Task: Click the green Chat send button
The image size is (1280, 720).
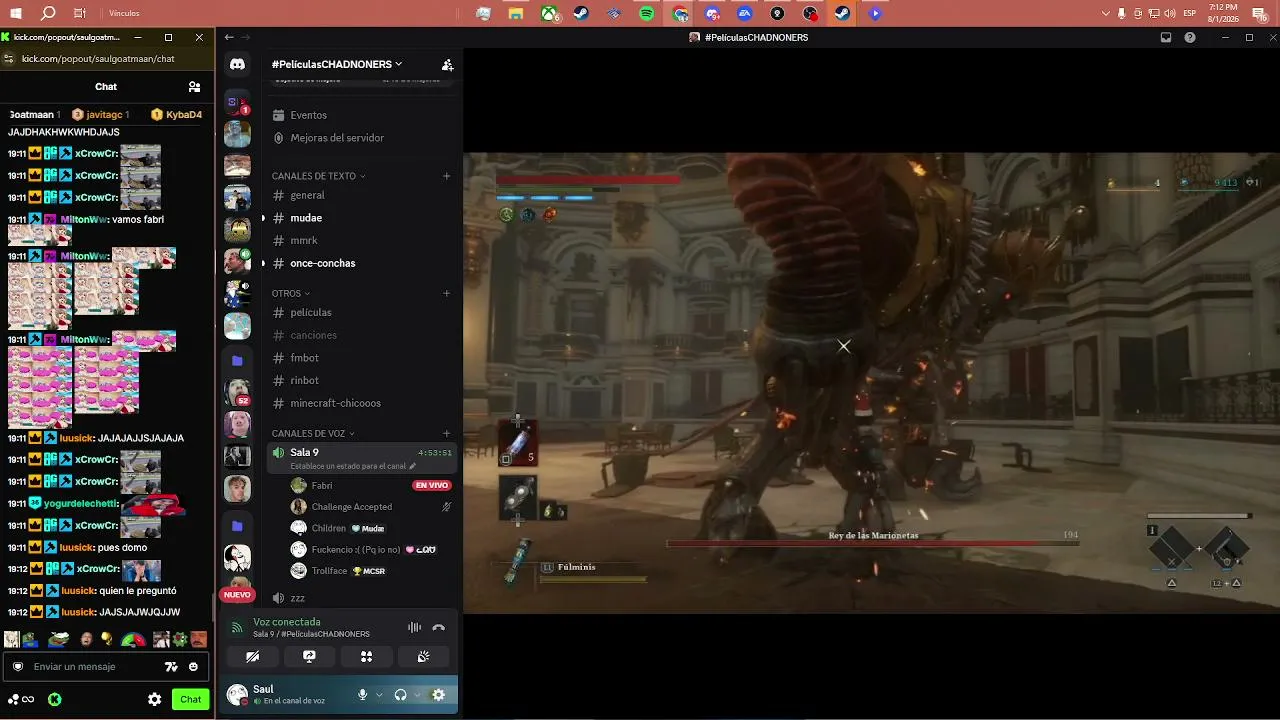Action: [x=191, y=700]
